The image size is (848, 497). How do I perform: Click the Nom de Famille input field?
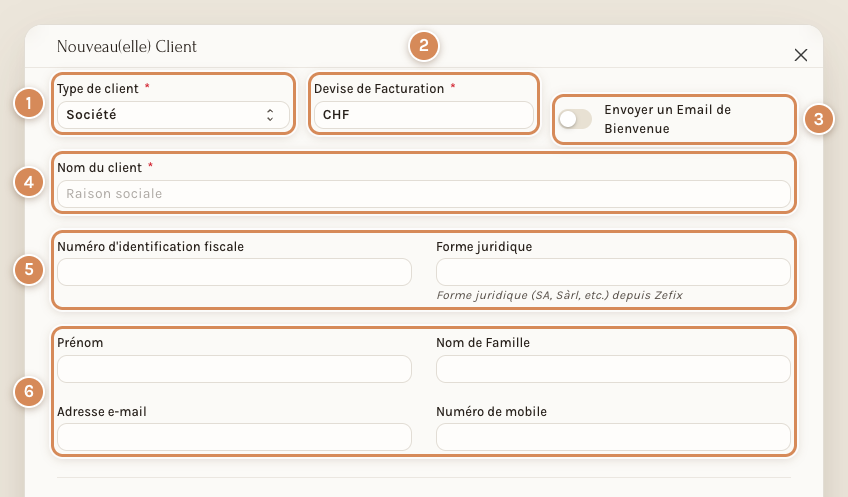(x=613, y=369)
